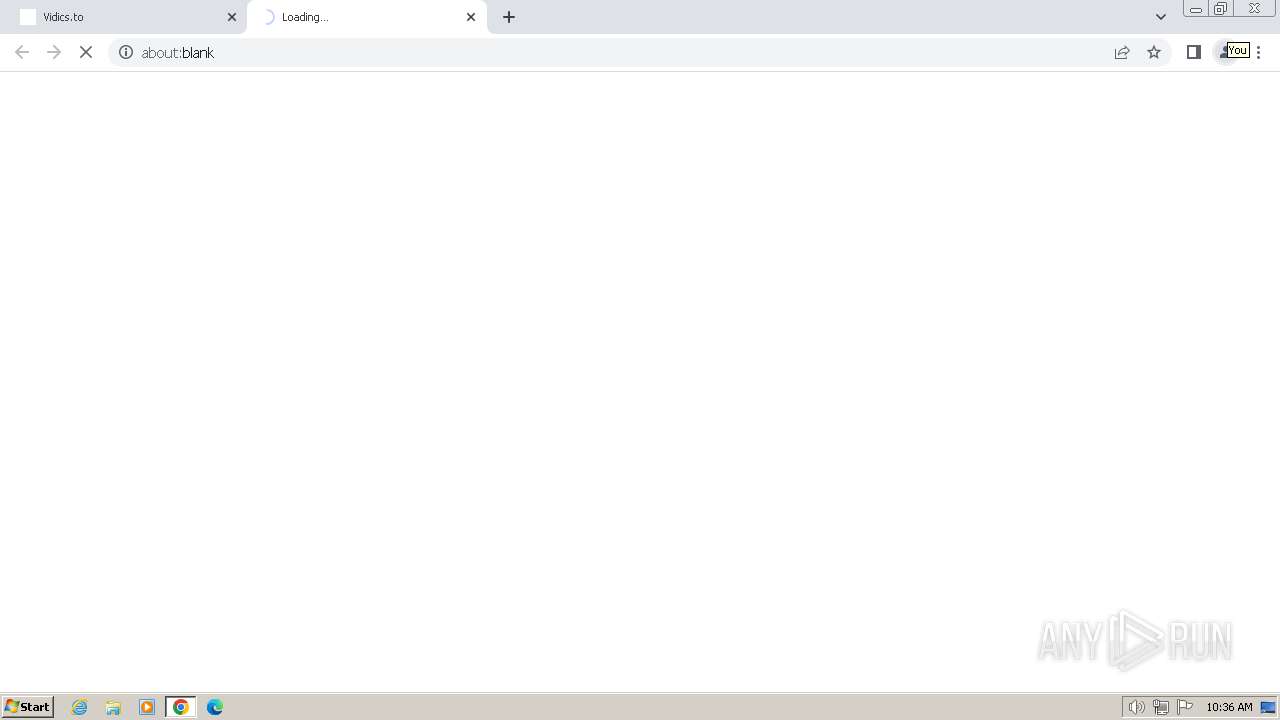Minimize the Chrome window
The height and width of the screenshot is (720, 1280).
click(x=1196, y=9)
